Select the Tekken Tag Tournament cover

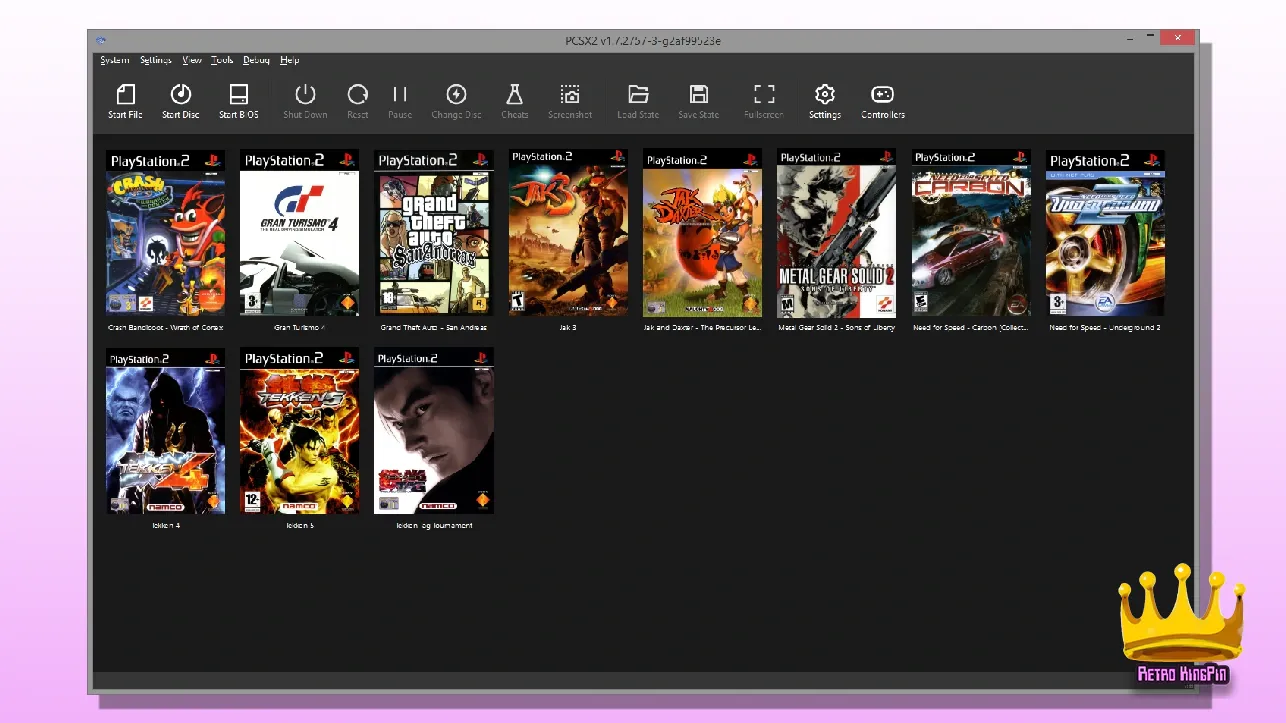434,431
